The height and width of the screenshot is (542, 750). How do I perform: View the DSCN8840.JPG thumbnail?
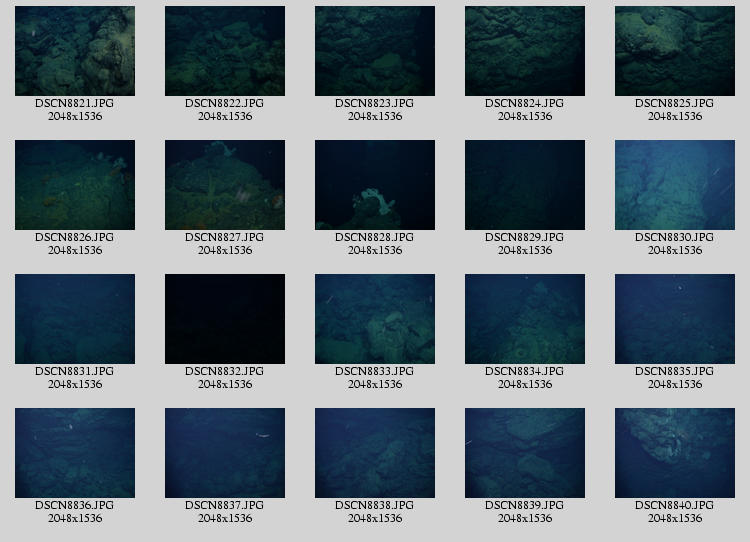675,453
